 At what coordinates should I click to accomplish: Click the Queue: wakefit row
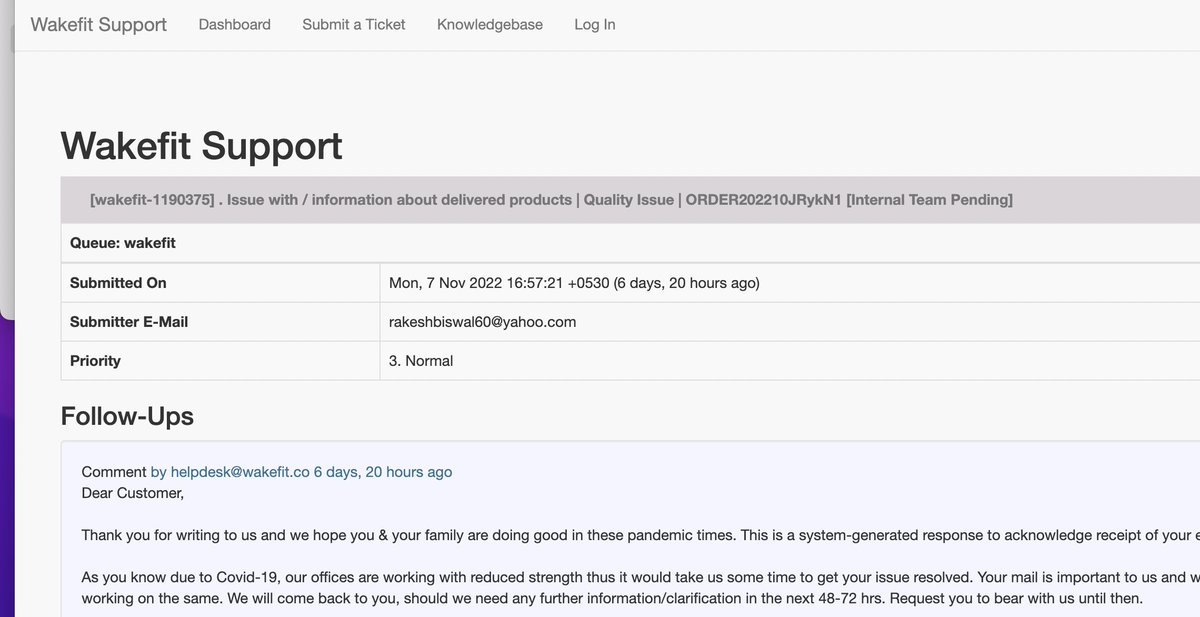point(630,243)
